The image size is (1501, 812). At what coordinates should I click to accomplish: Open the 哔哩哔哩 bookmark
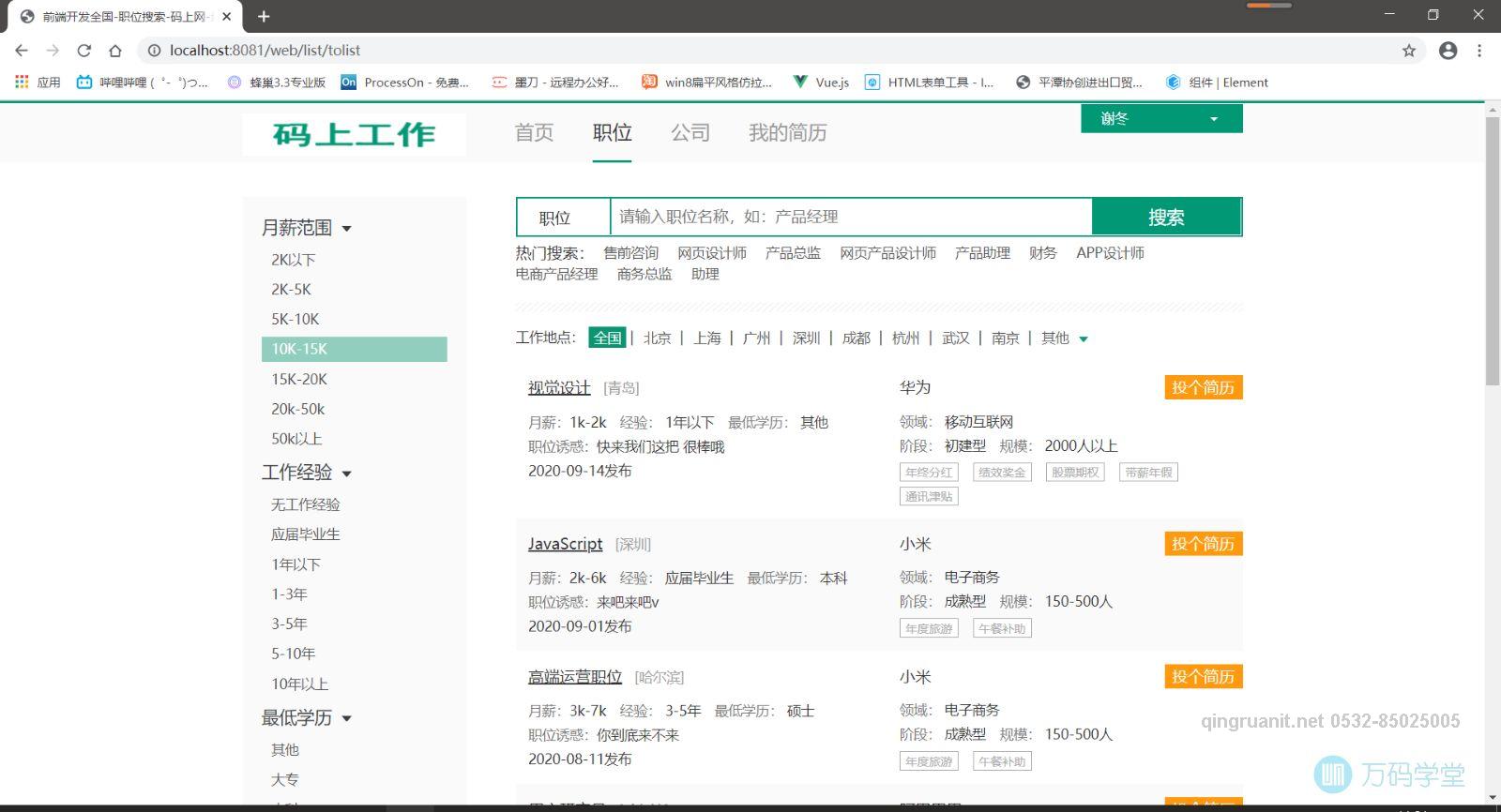[x=142, y=83]
